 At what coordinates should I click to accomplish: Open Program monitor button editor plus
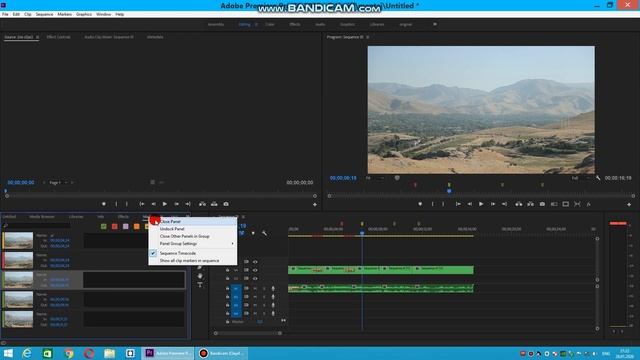coord(629,204)
